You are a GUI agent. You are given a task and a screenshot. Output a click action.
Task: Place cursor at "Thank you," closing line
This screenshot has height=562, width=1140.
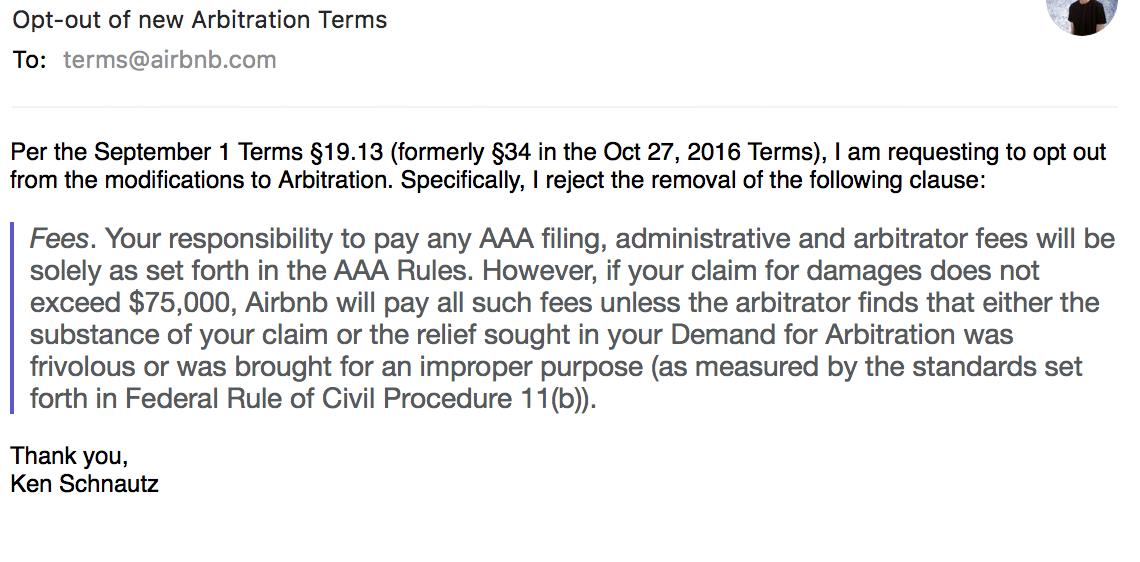[69, 457]
